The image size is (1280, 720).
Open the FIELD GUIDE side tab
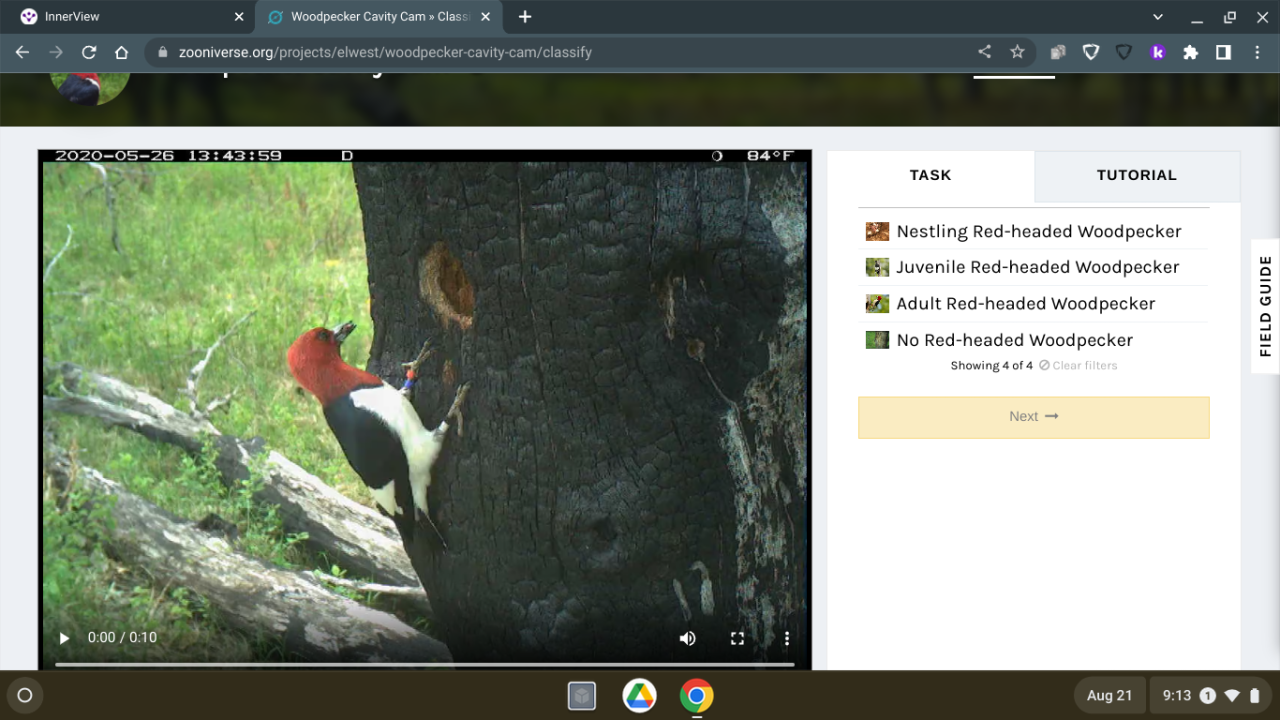pyautogui.click(x=1265, y=306)
